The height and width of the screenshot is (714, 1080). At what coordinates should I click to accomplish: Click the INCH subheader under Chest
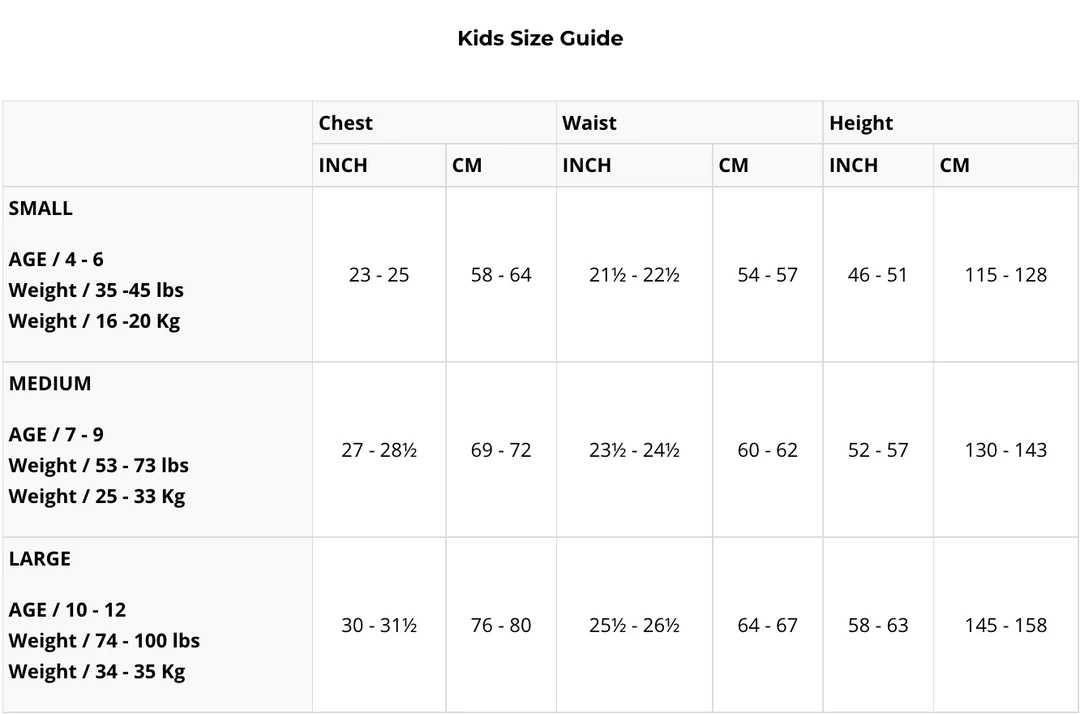point(343,165)
